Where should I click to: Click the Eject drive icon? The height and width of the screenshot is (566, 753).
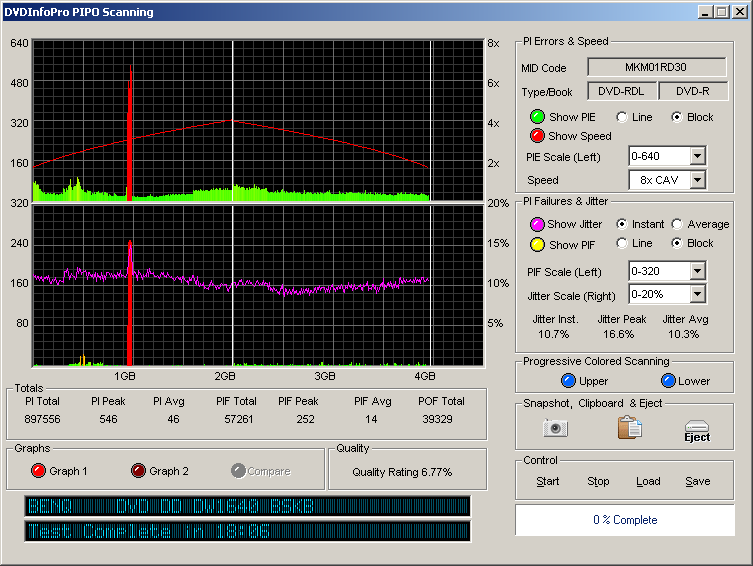click(x=697, y=430)
